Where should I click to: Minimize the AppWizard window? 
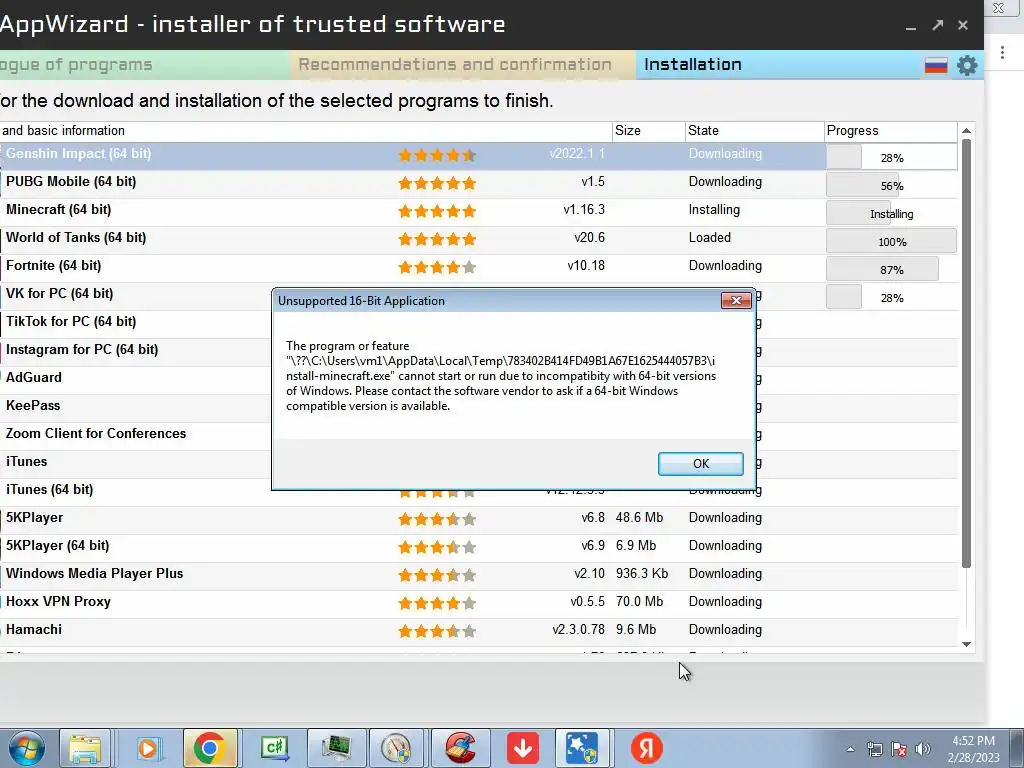click(911, 26)
